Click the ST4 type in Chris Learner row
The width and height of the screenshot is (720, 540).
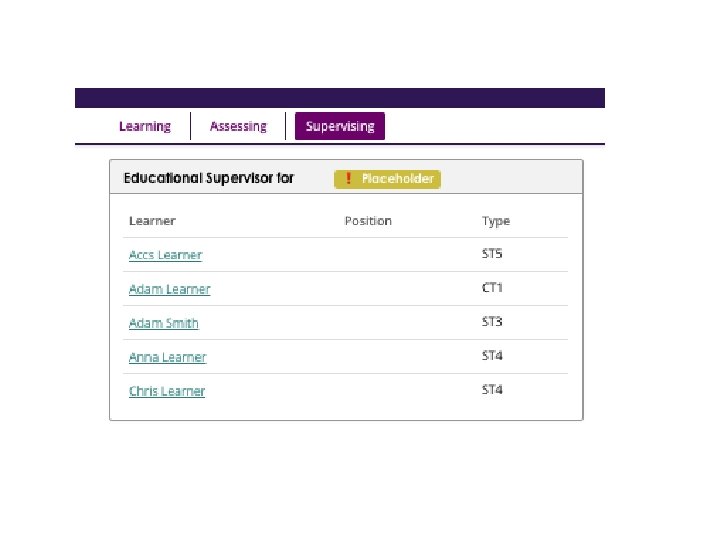(492, 389)
